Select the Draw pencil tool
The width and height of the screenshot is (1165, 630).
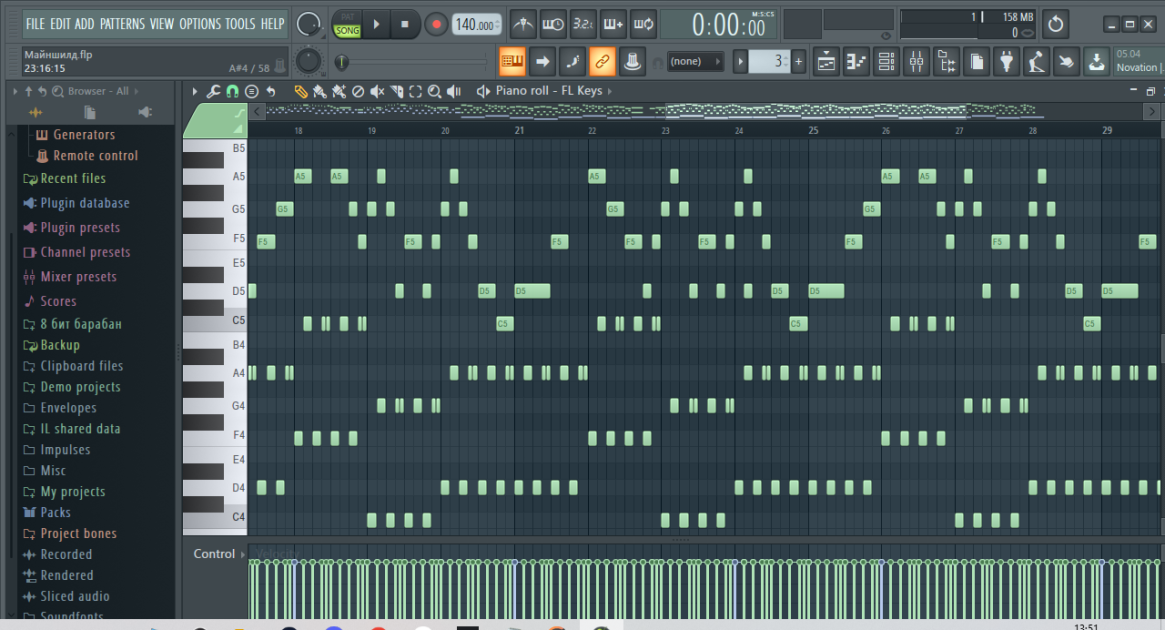tap(300, 91)
